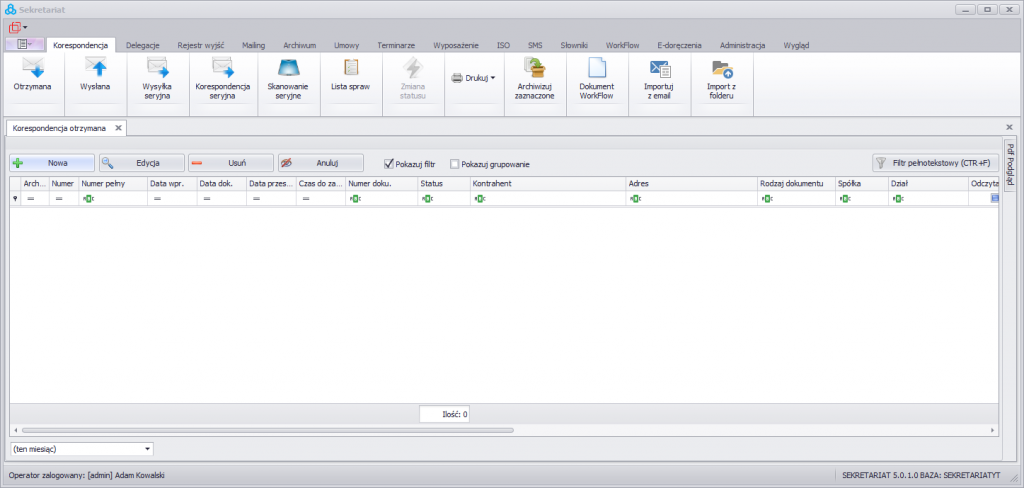Expand the Drukuj dropdown arrow
The height and width of the screenshot is (488, 1024).
493,77
